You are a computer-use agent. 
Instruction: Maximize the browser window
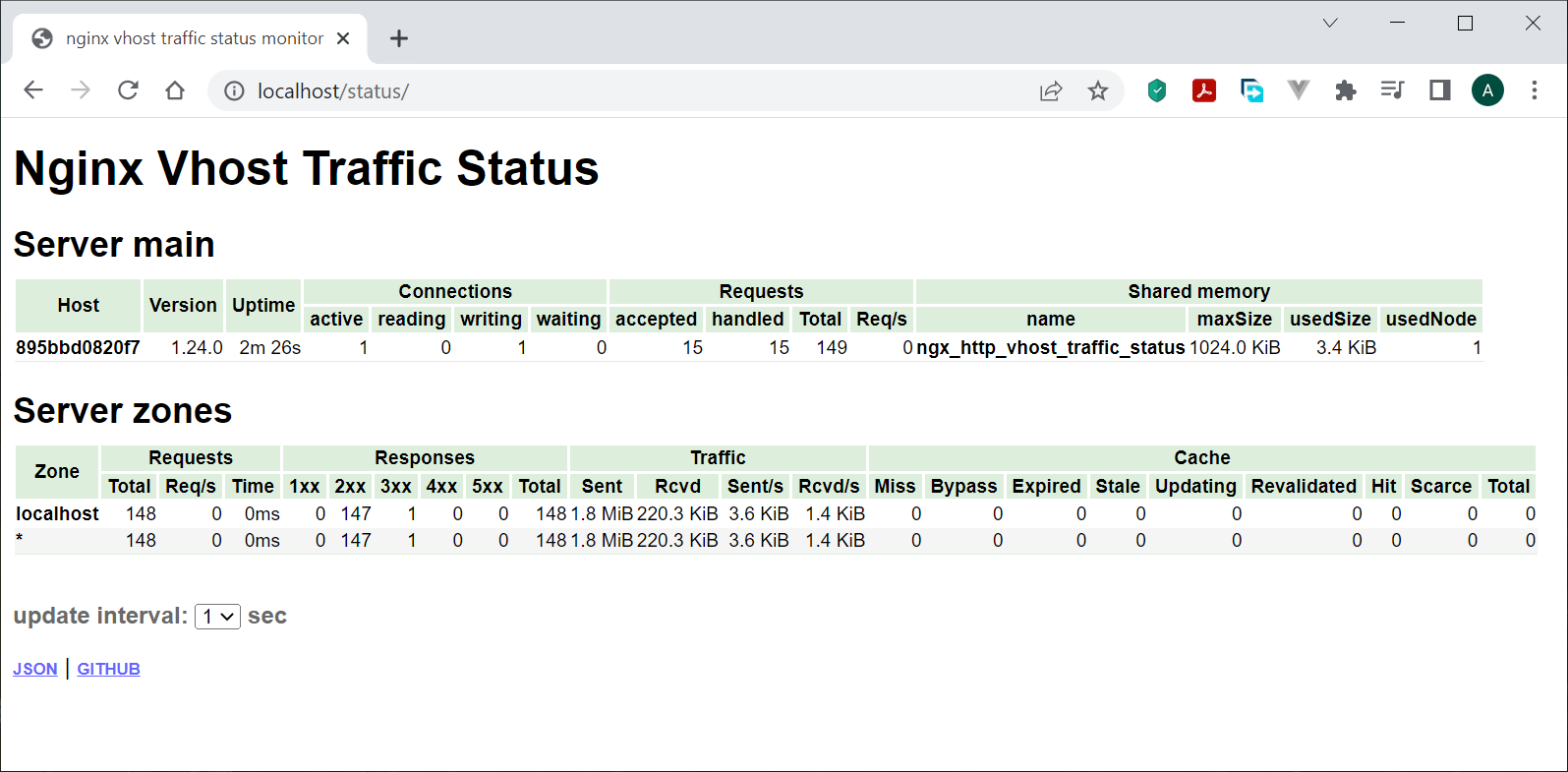[1465, 23]
